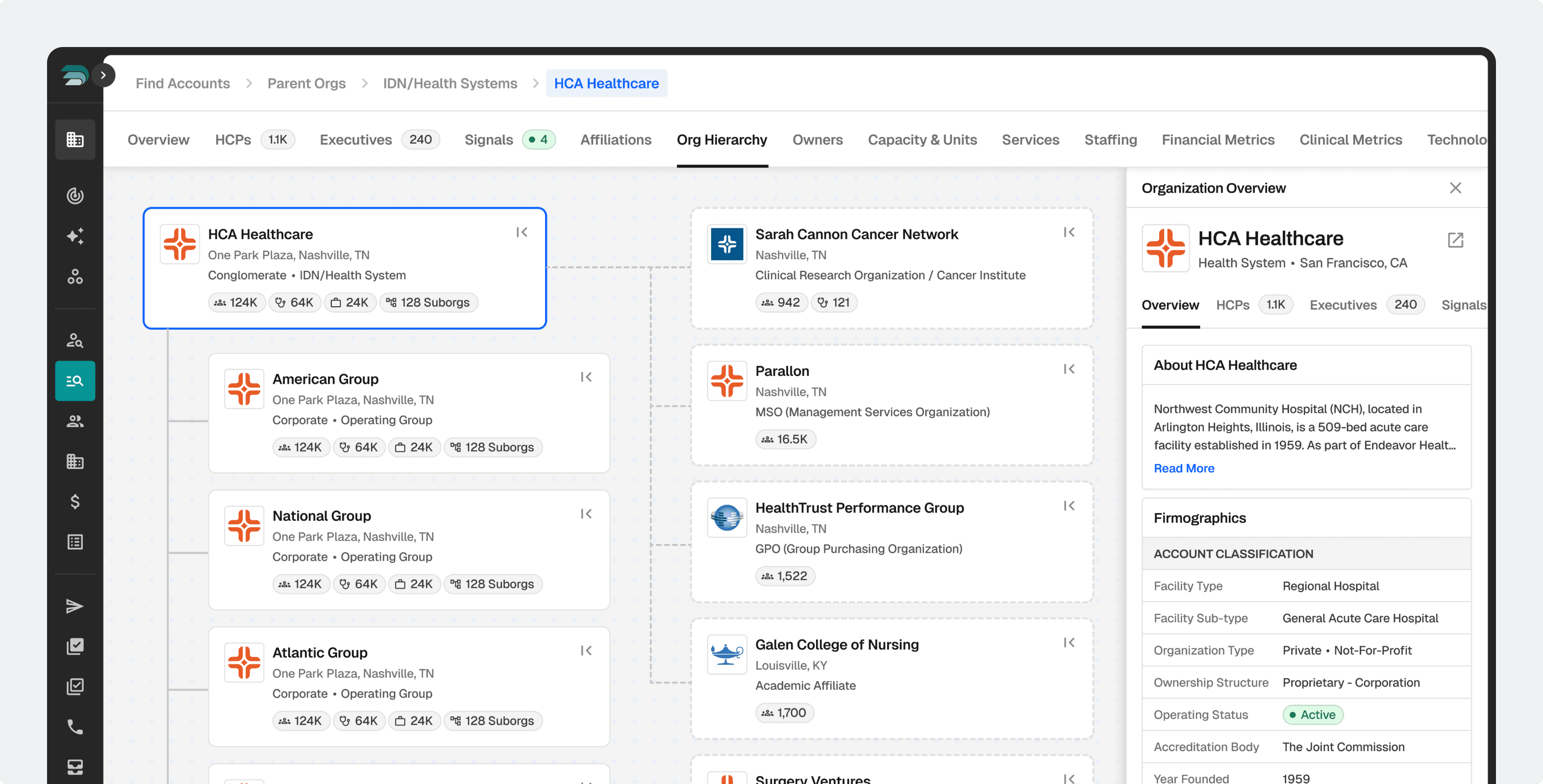This screenshot has height=784, width=1543.
Task: Click the Active operating status badge
Action: tap(1313, 714)
